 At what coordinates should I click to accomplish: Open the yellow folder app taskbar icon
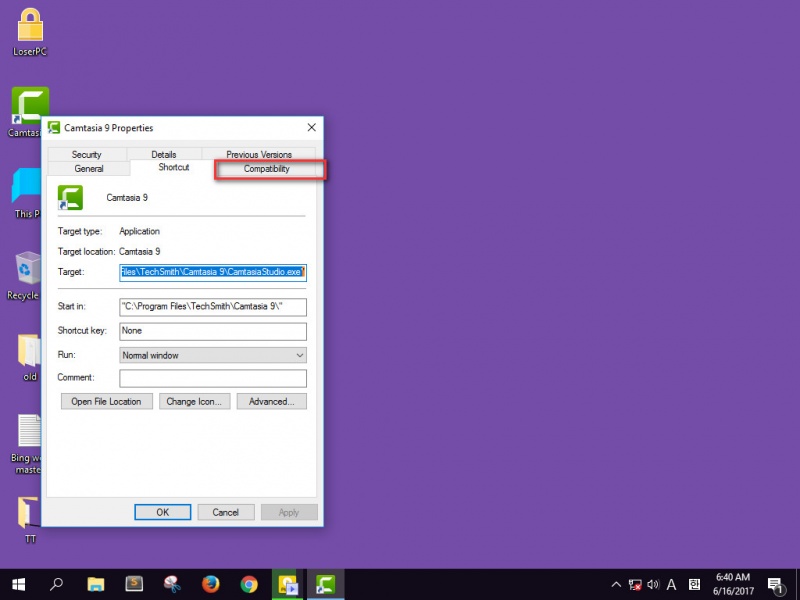click(287, 584)
